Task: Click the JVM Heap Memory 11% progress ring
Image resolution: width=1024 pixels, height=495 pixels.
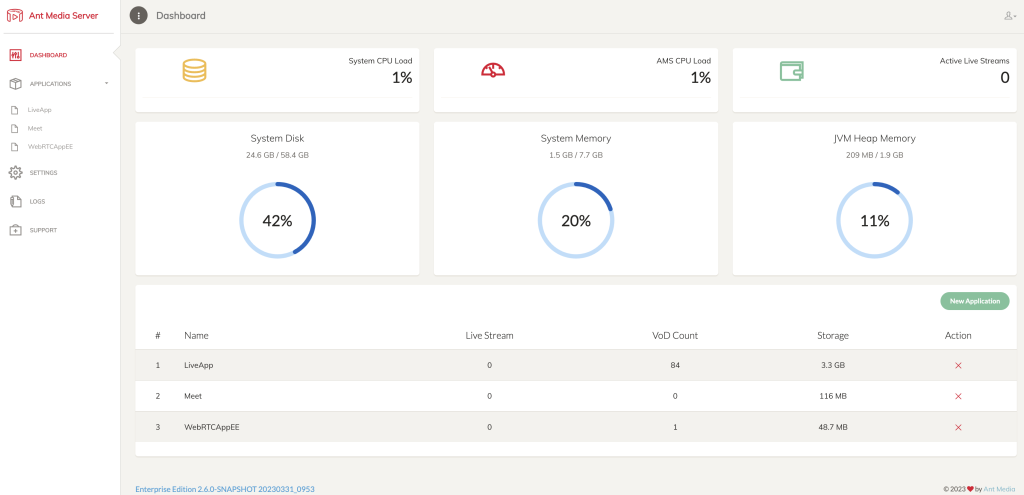Action: [x=874, y=221]
